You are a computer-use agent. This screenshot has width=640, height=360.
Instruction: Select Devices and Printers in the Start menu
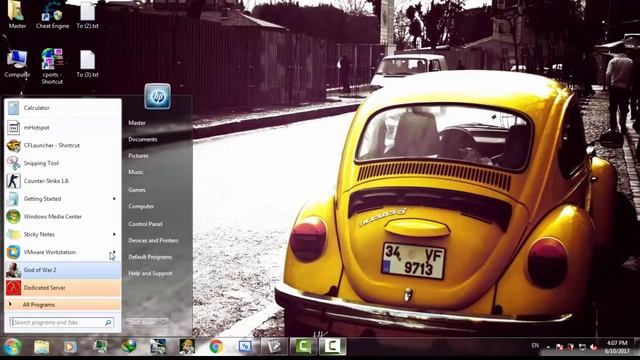[x=153, y=240]
